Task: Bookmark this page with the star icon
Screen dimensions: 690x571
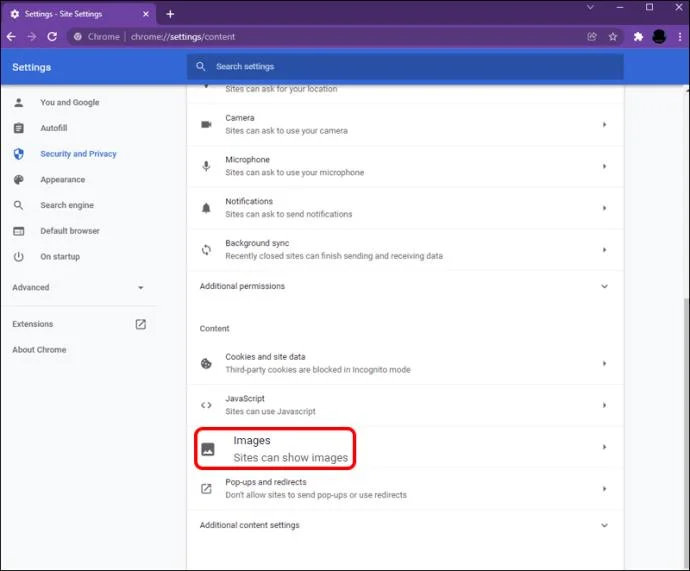Action: pos(613,37)
